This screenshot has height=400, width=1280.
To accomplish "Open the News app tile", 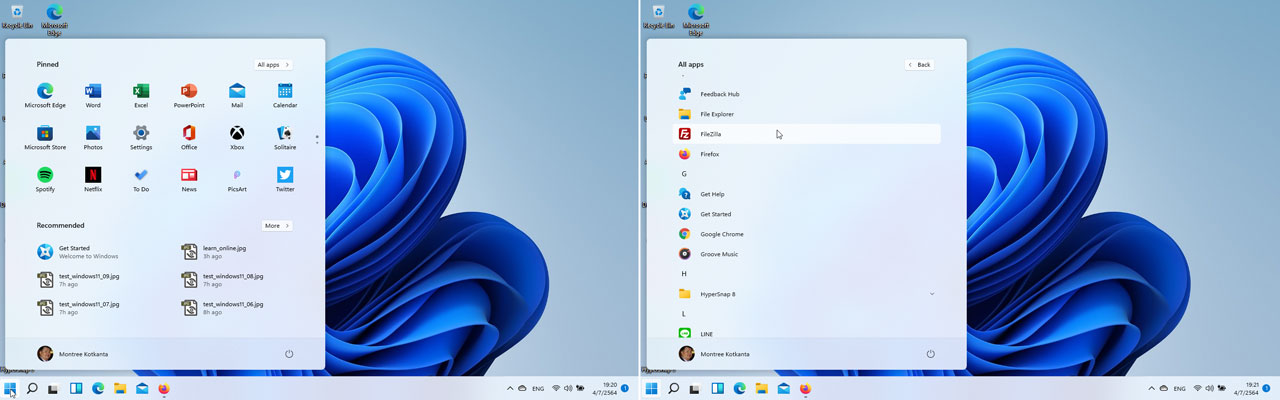I will 189,180.
